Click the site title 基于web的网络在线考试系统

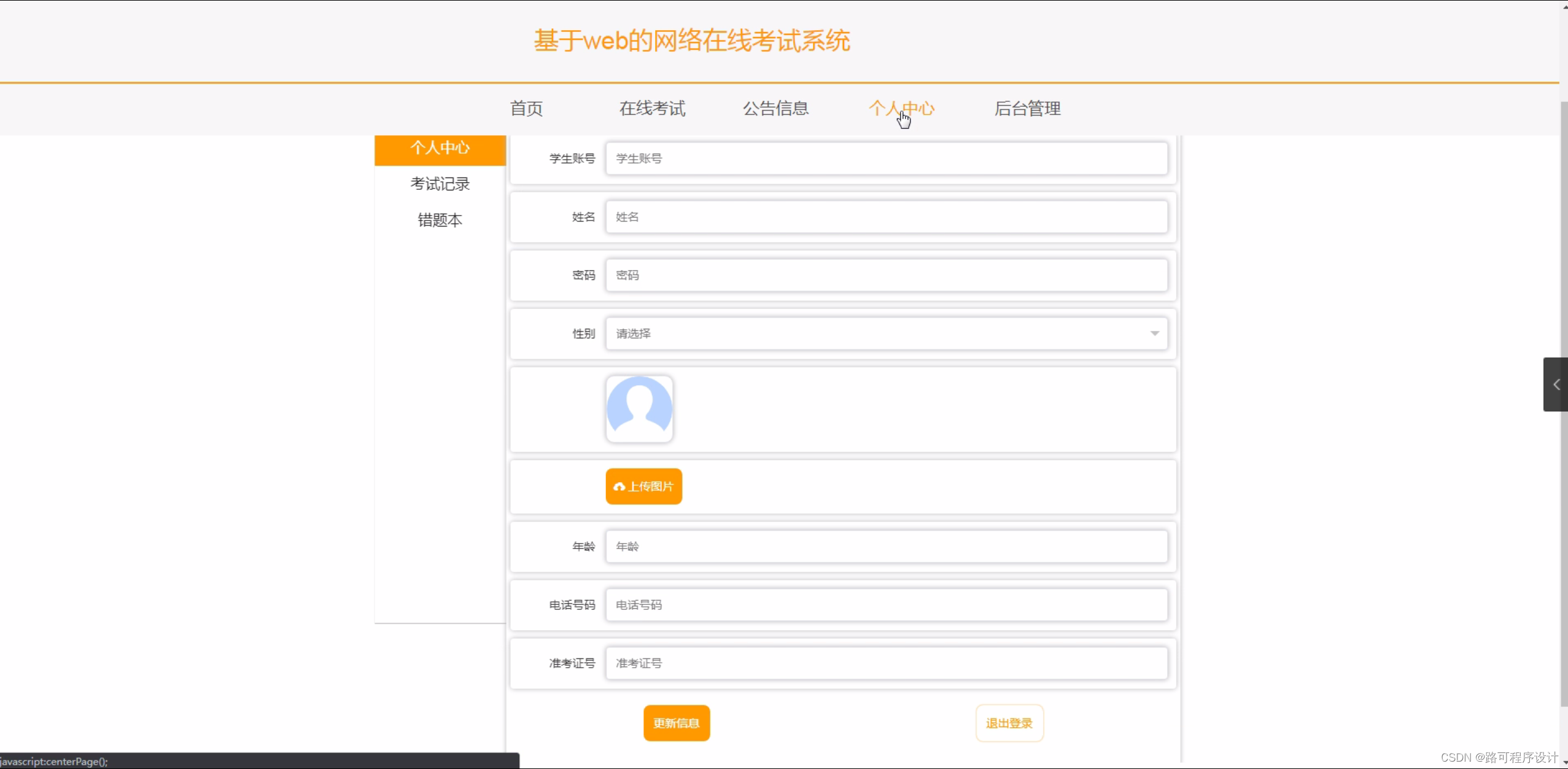(692, 41)
